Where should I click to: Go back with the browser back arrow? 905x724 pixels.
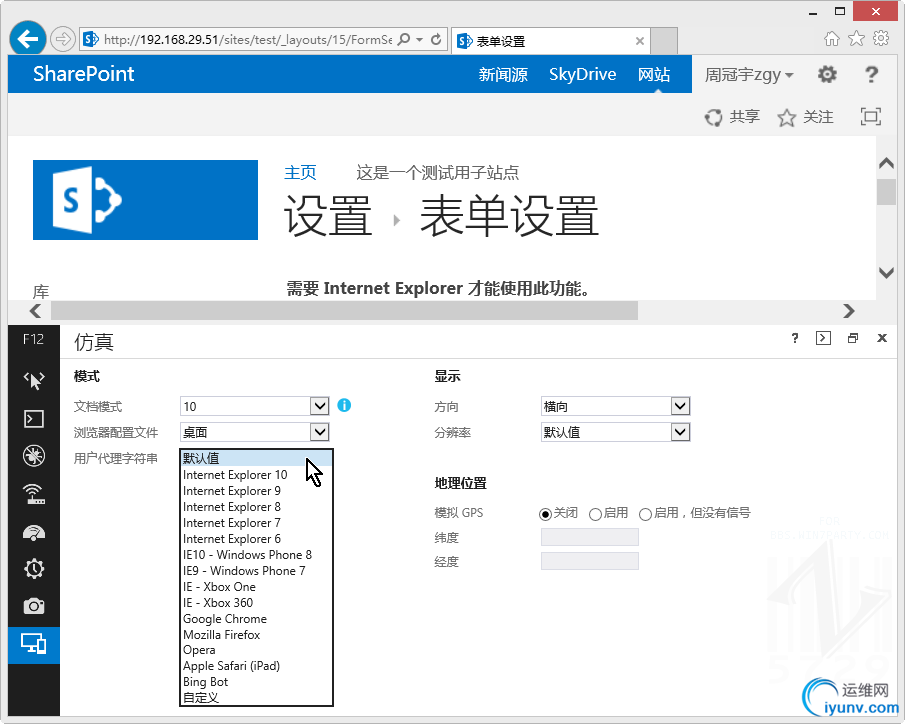click(x=28, y=39)
